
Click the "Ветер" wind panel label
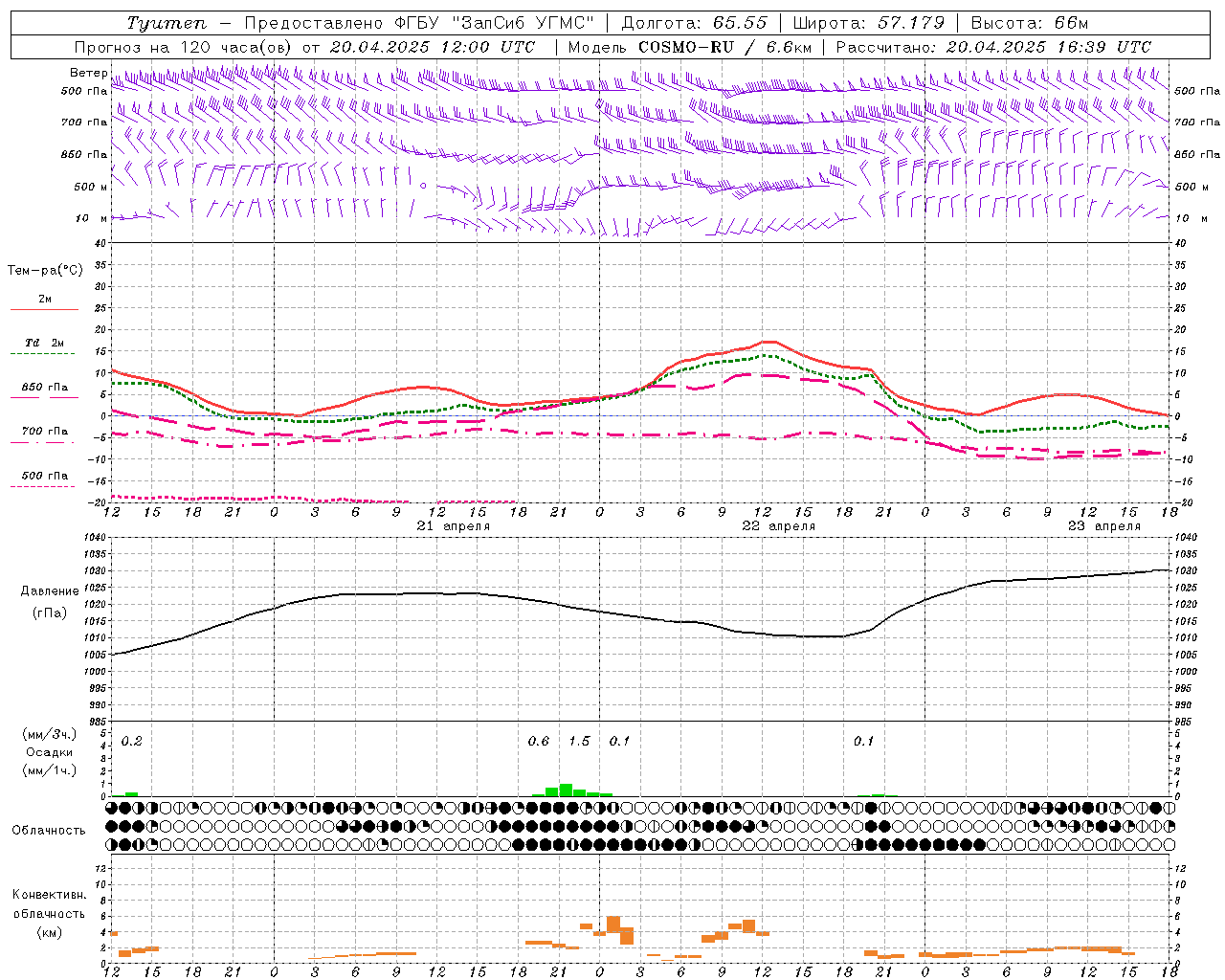click(88, 73)
